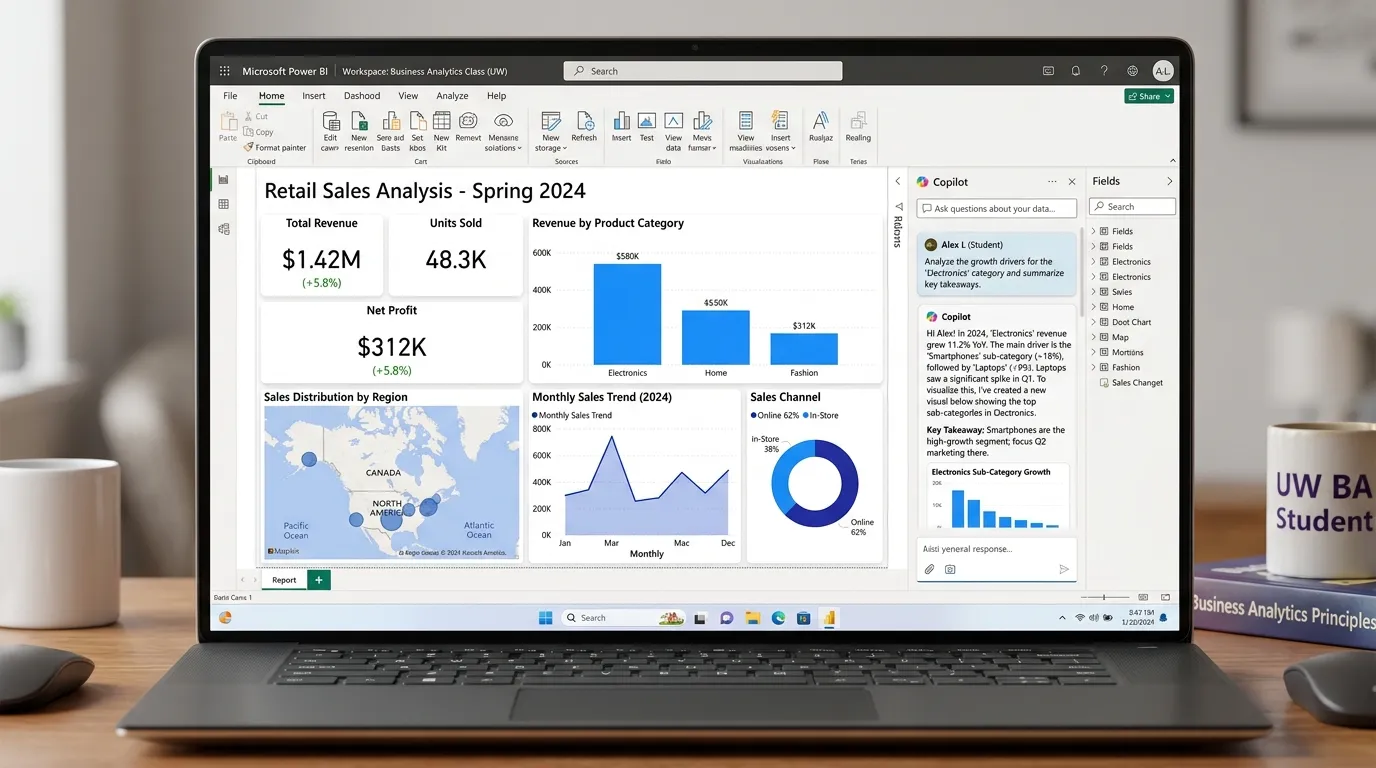Viewport: 1376px width, 768px height.
Task: Click the green Share button
Action: (x=1149, y=96)
